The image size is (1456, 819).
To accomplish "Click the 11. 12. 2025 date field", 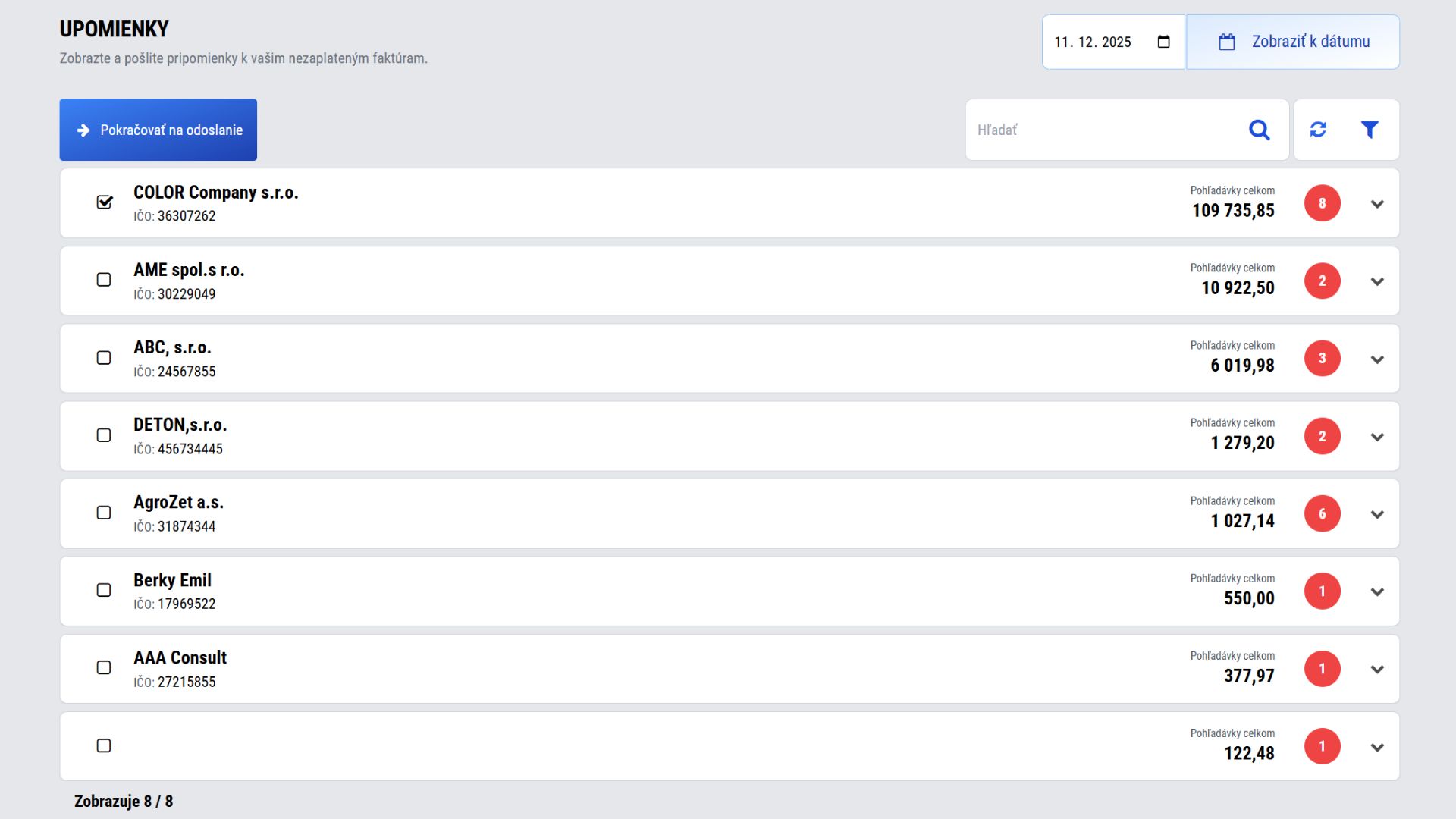I will coord(1093,42).
